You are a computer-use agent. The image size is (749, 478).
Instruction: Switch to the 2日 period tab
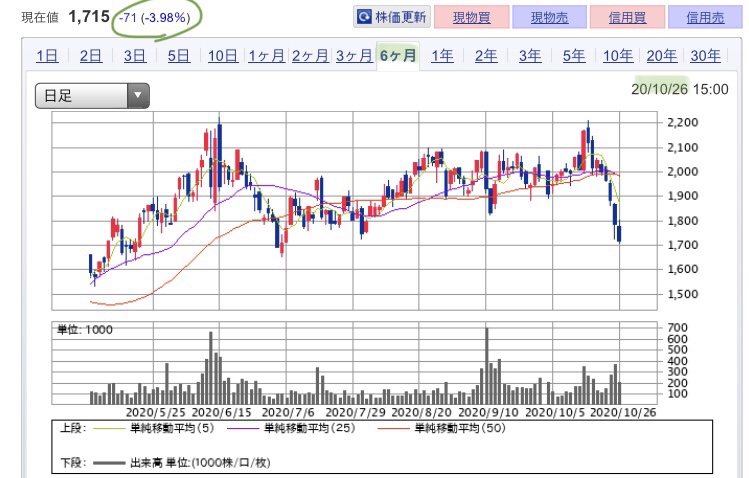tap(90, 56)
